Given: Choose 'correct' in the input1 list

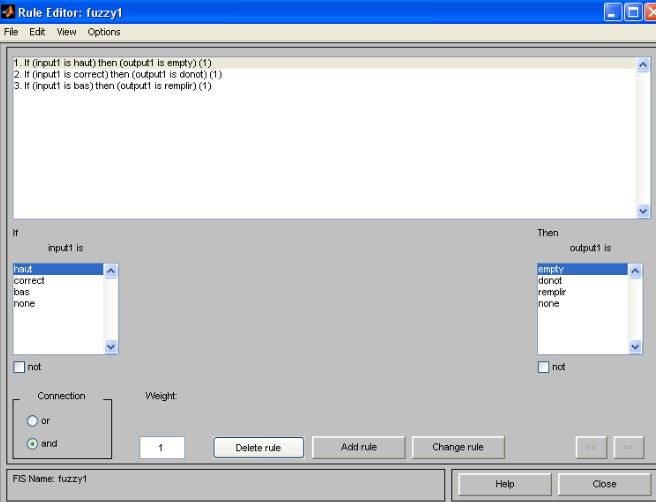Looking at the screenshot, I should [x=29, y=281].
